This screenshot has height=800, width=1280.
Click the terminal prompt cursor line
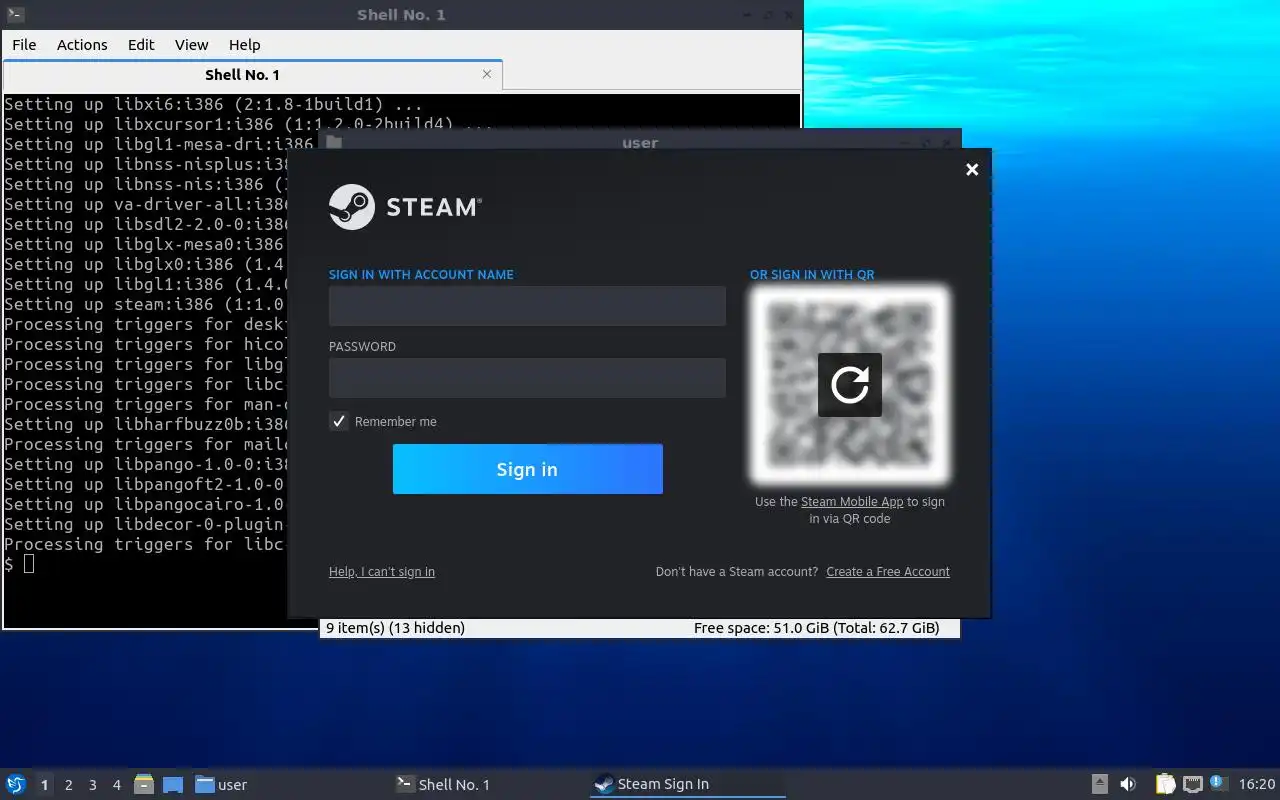(x=19, y=564)
